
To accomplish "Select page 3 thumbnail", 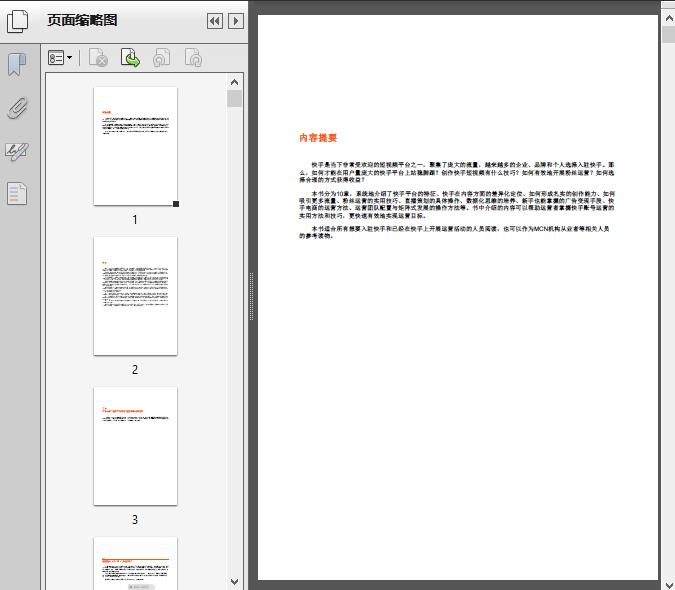I will (x=135, y=446).
